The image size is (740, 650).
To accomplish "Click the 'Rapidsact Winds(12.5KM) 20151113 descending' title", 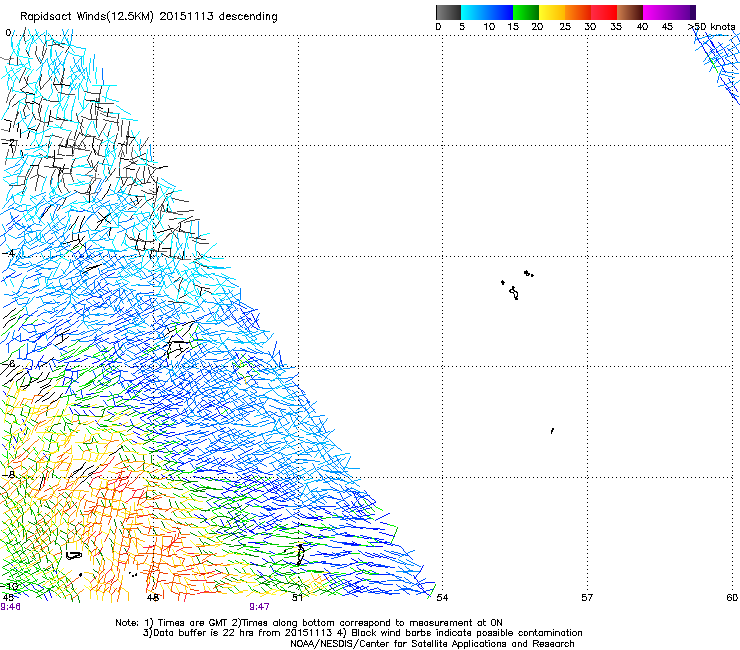I will [149, 17].
